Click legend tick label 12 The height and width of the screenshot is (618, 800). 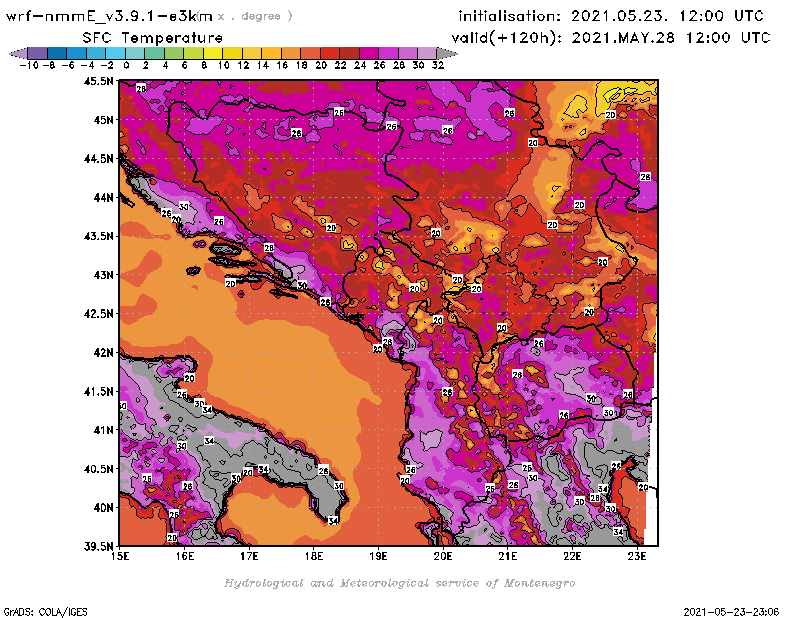pyautogui.click(x=243, y=65)
